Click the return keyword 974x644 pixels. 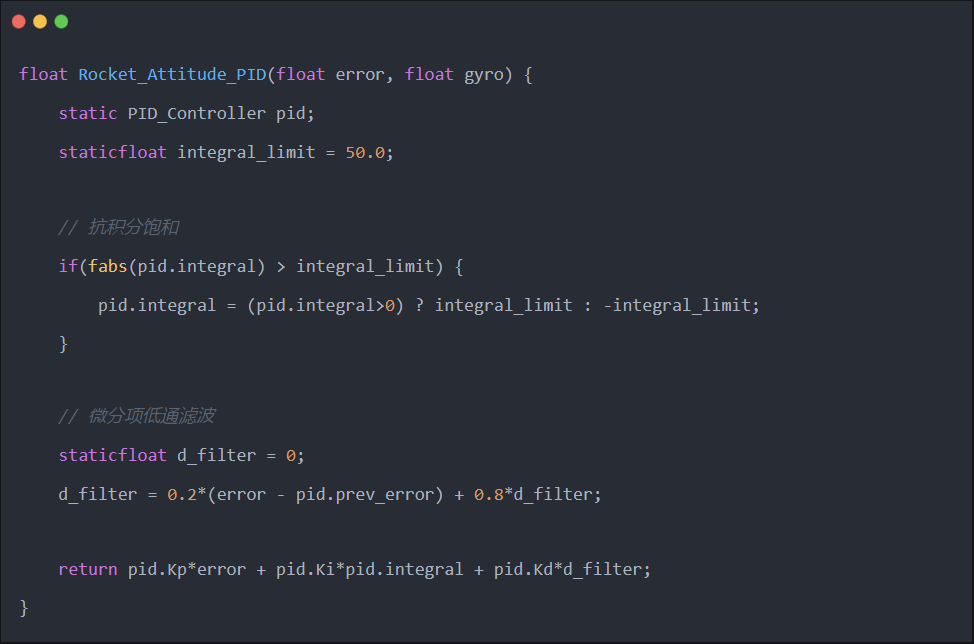click(88, 569)
